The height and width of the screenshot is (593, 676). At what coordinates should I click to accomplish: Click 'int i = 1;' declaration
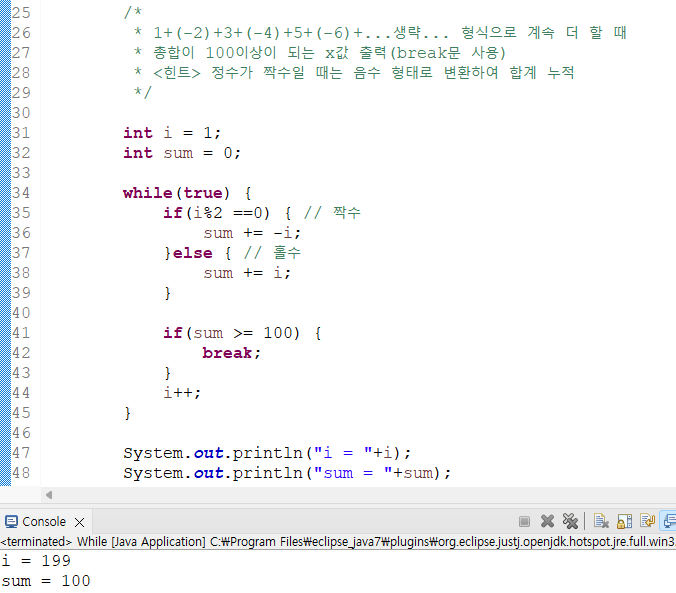[172, 133]
